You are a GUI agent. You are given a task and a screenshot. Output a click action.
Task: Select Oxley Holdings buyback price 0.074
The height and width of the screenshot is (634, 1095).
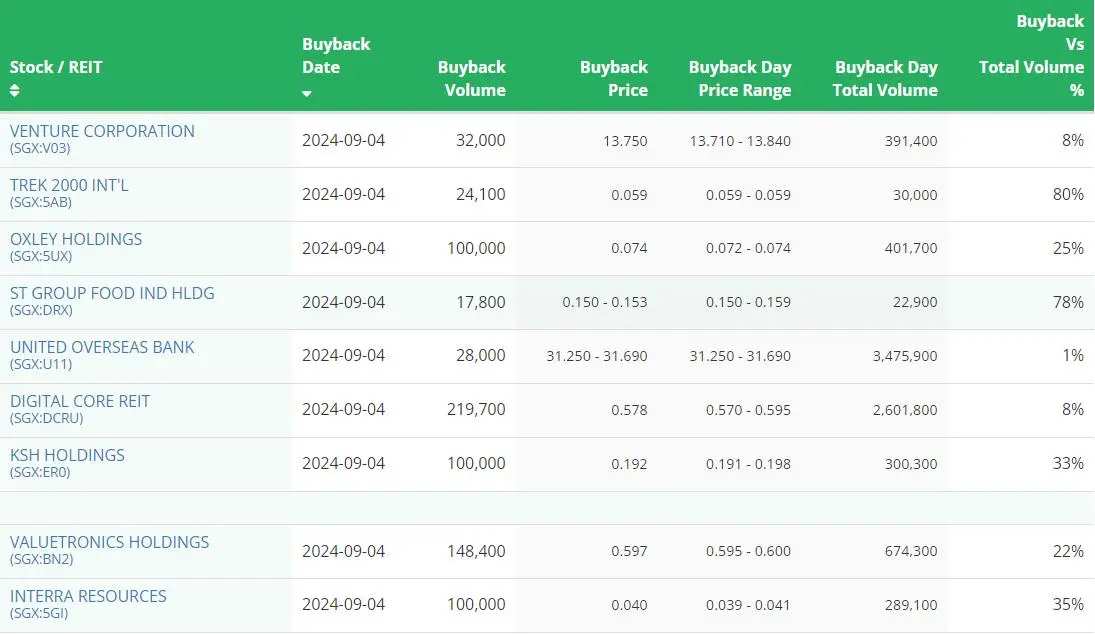629,249
